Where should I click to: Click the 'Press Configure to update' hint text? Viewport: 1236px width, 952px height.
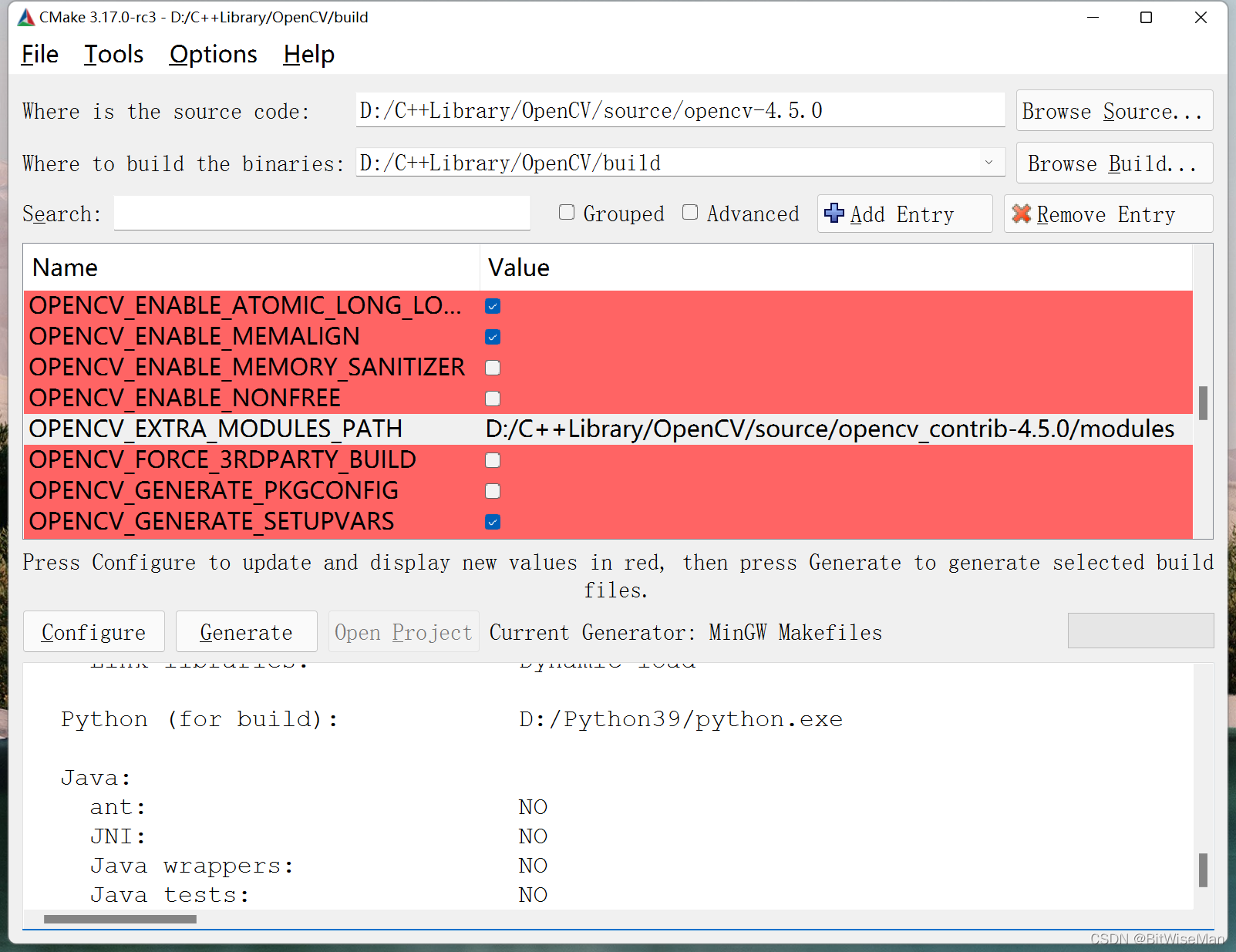(x=618, y=576)
